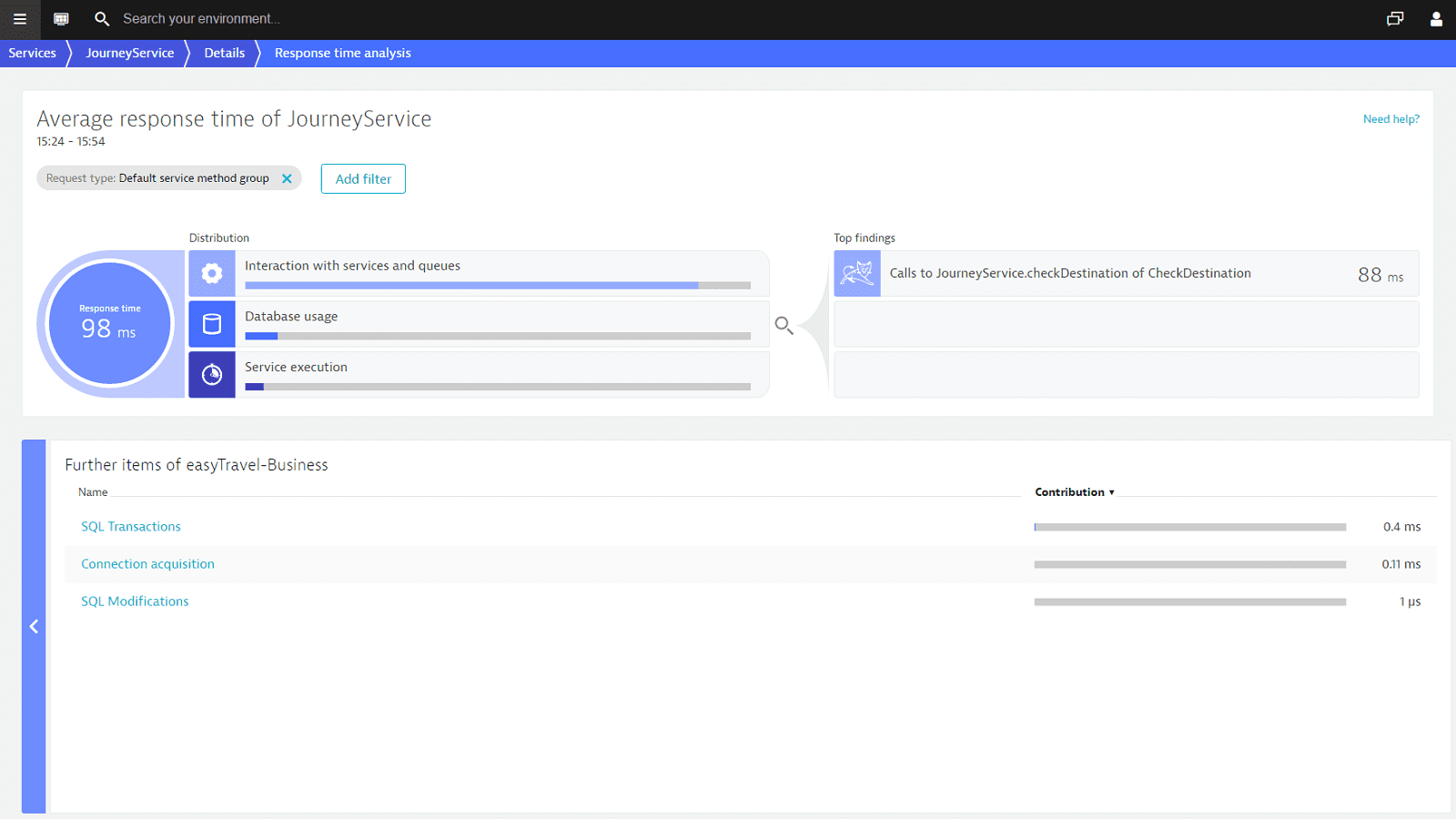The width and height of the screenshot is (1456, 819).
Task: Click the Interaction with services progress bar
Action: pos(497,286)
